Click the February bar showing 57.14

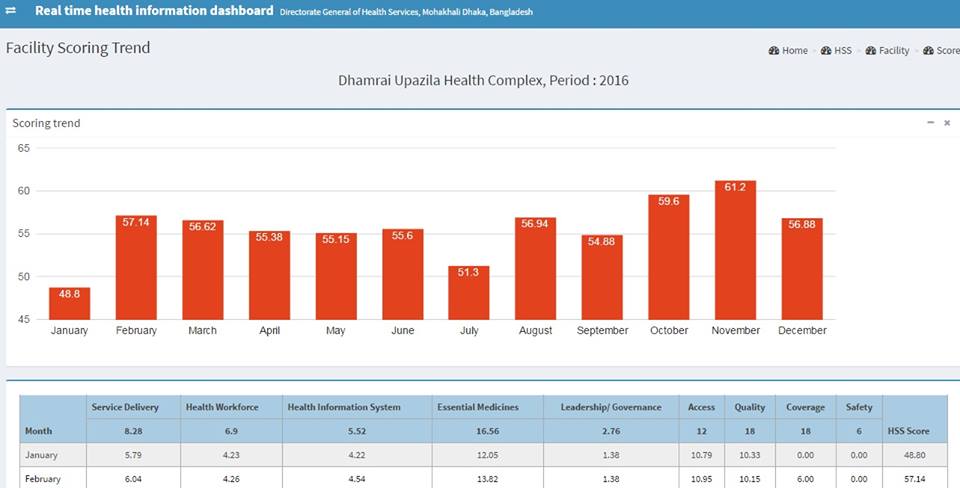(136, 267)
